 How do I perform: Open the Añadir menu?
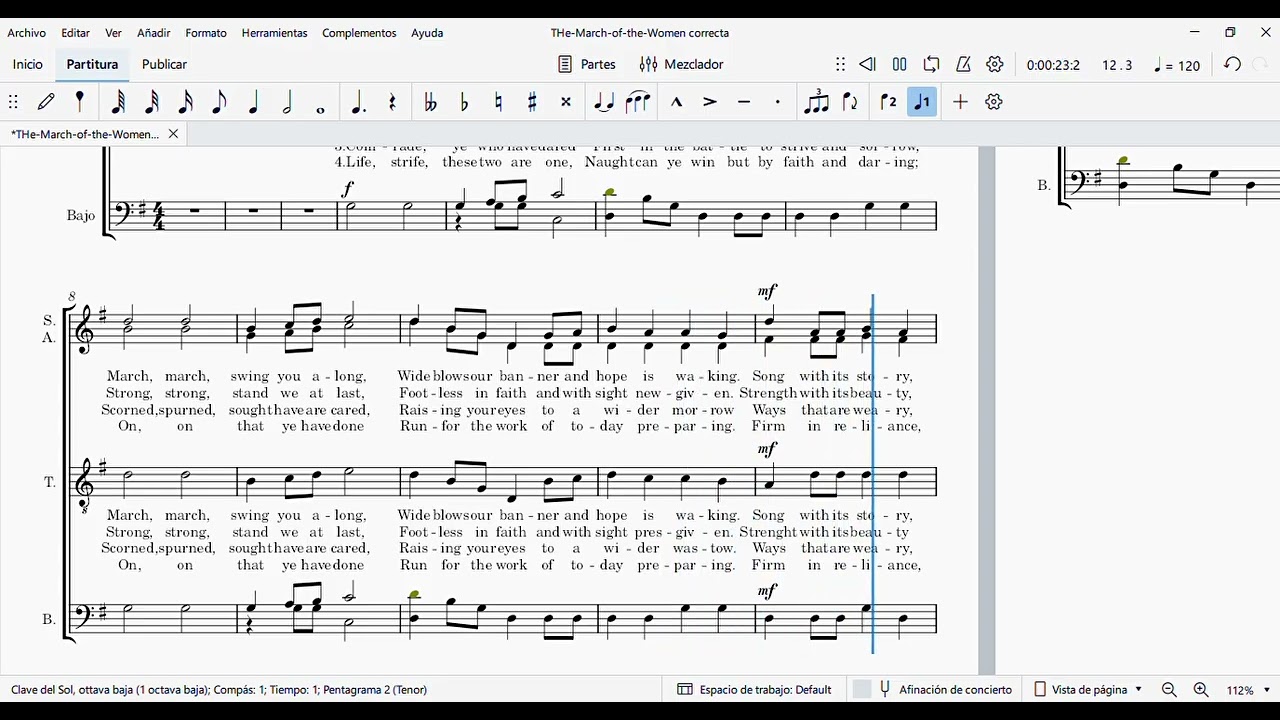click(154, 33)
